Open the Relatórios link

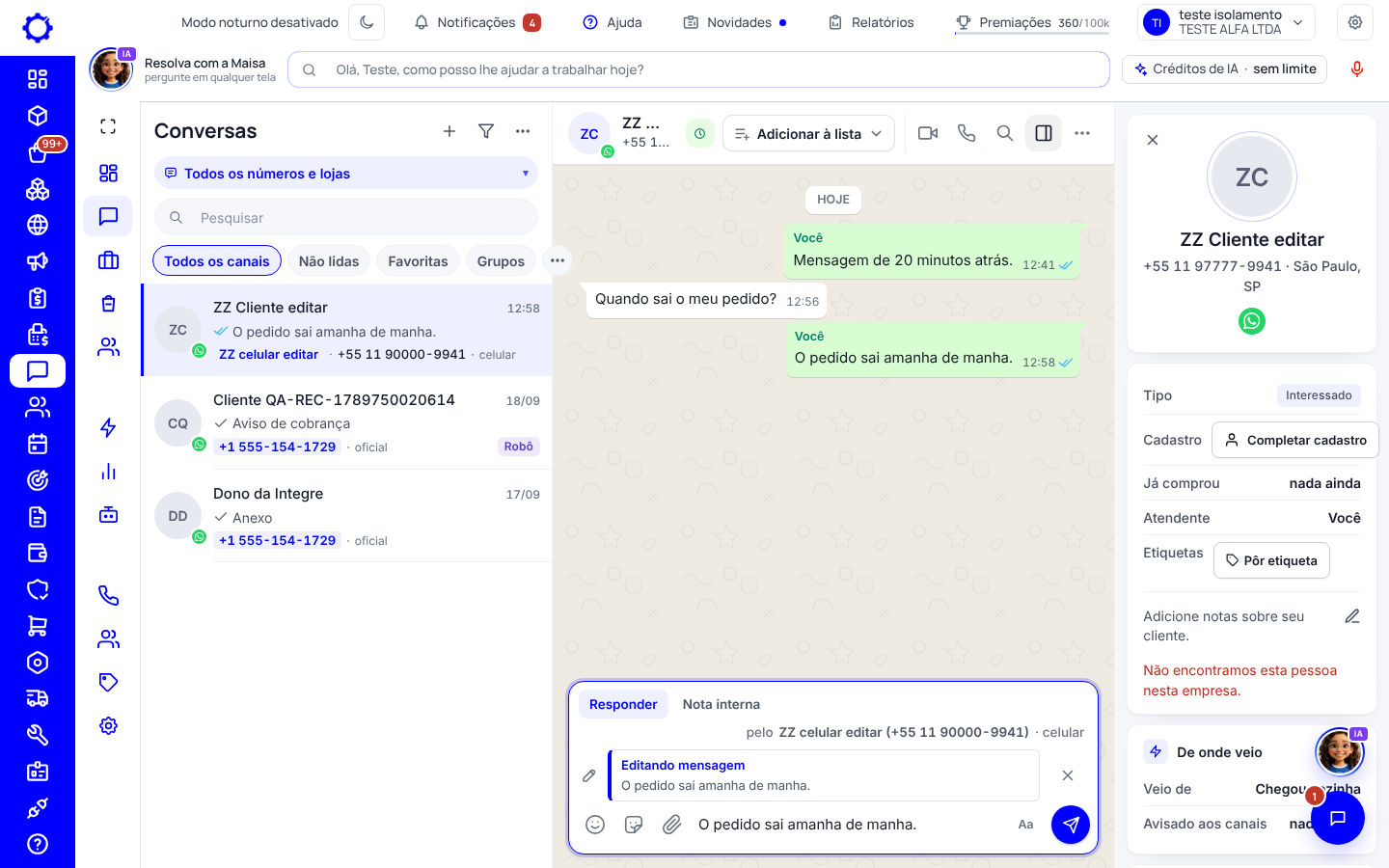click(871, 22)
